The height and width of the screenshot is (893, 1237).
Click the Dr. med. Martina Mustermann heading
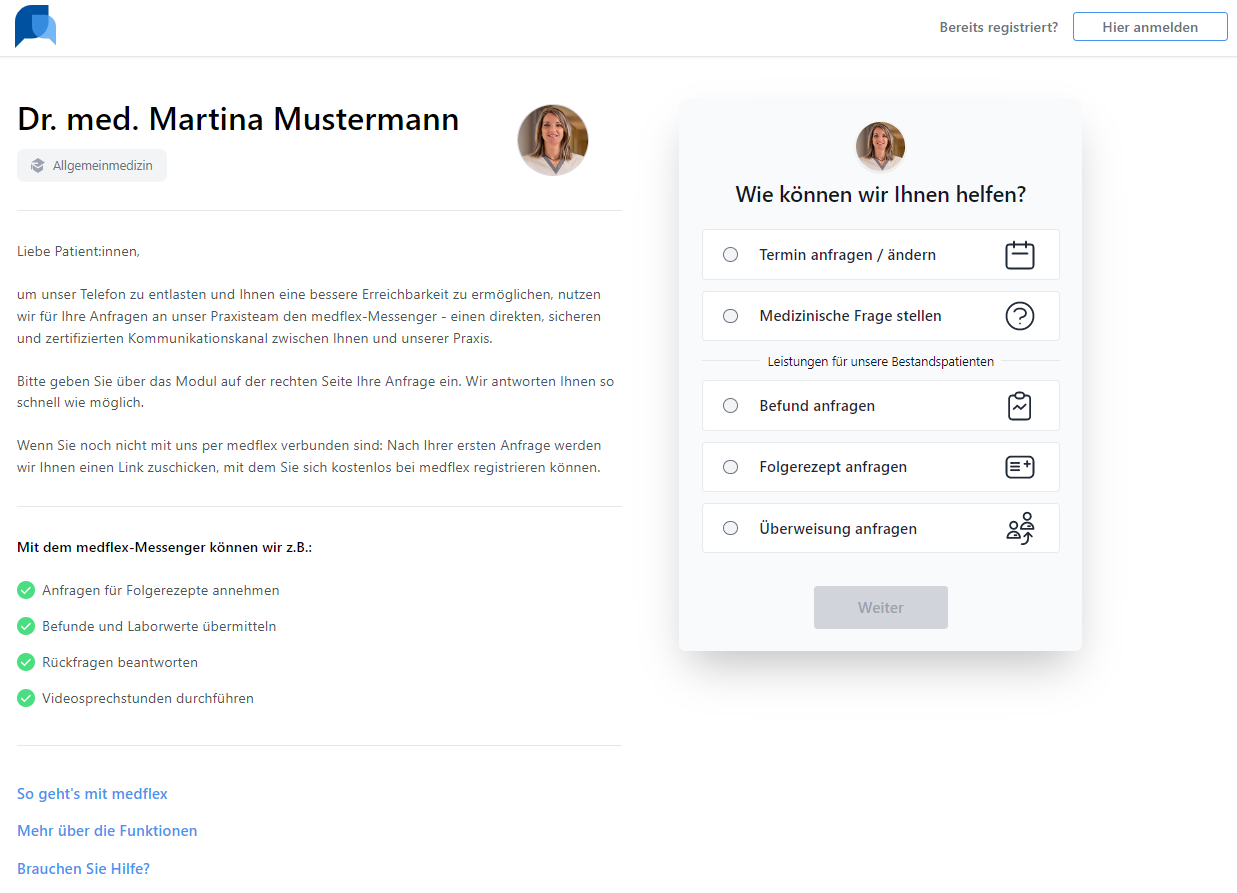point(238,119)
